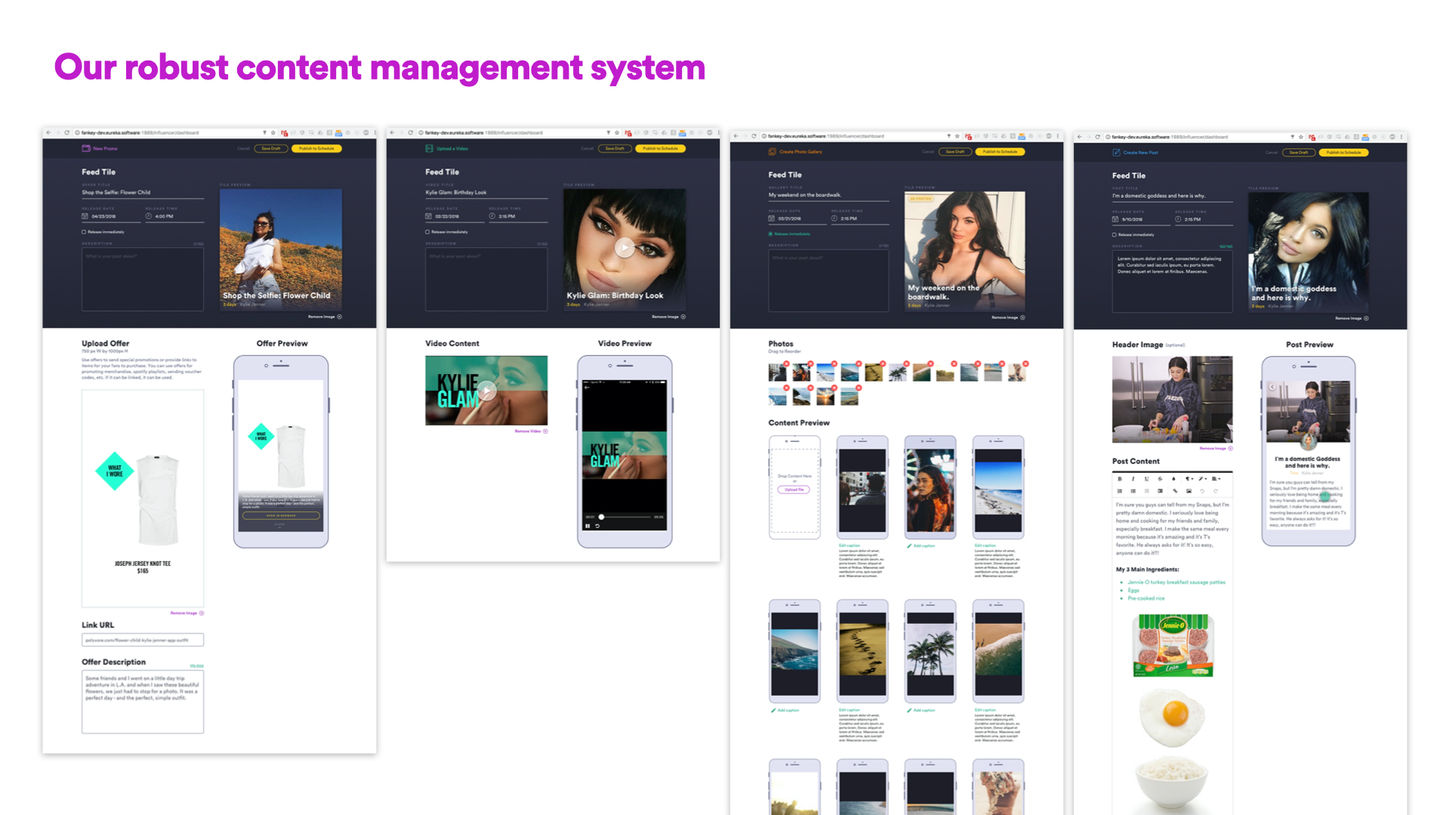Click the gallery title field My weekend on the boardwalk
Image resolution: width=1450 pixels, height=815 pixels.
click(x=829, y=196)
